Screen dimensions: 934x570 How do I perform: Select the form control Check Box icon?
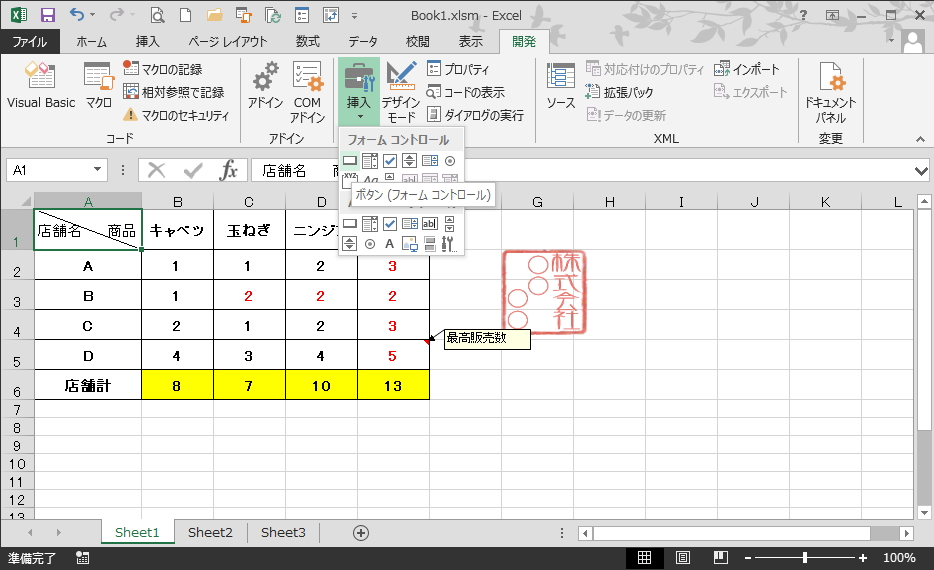tap(390, 161)
